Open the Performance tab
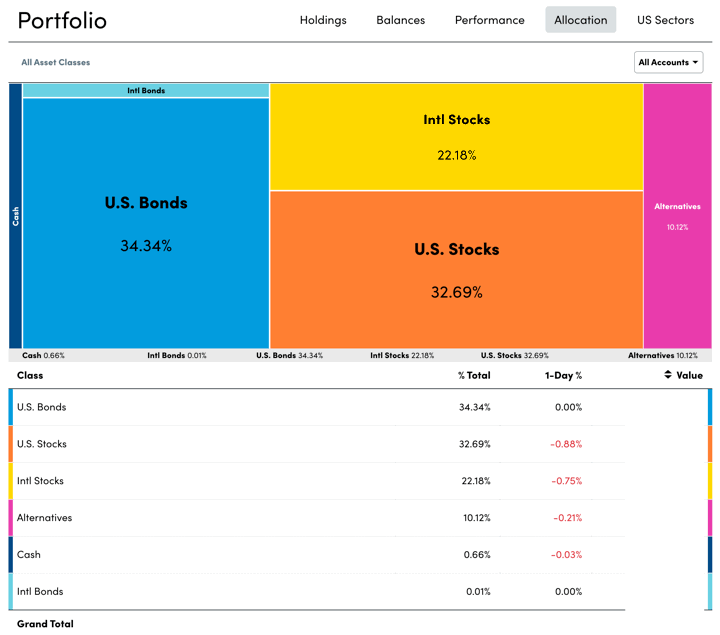This screenshot has width=720, height=635. [489, 20]
